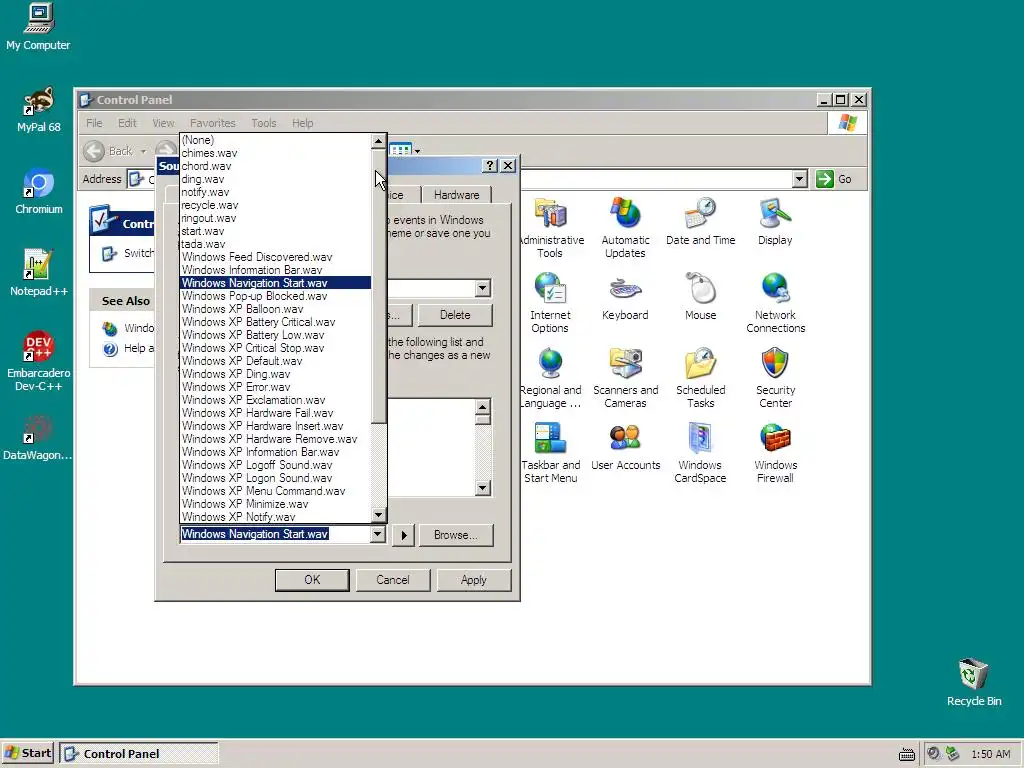Click the Cancel button
The width and height of the screenshot is (1024, 768).
[392, 580]
